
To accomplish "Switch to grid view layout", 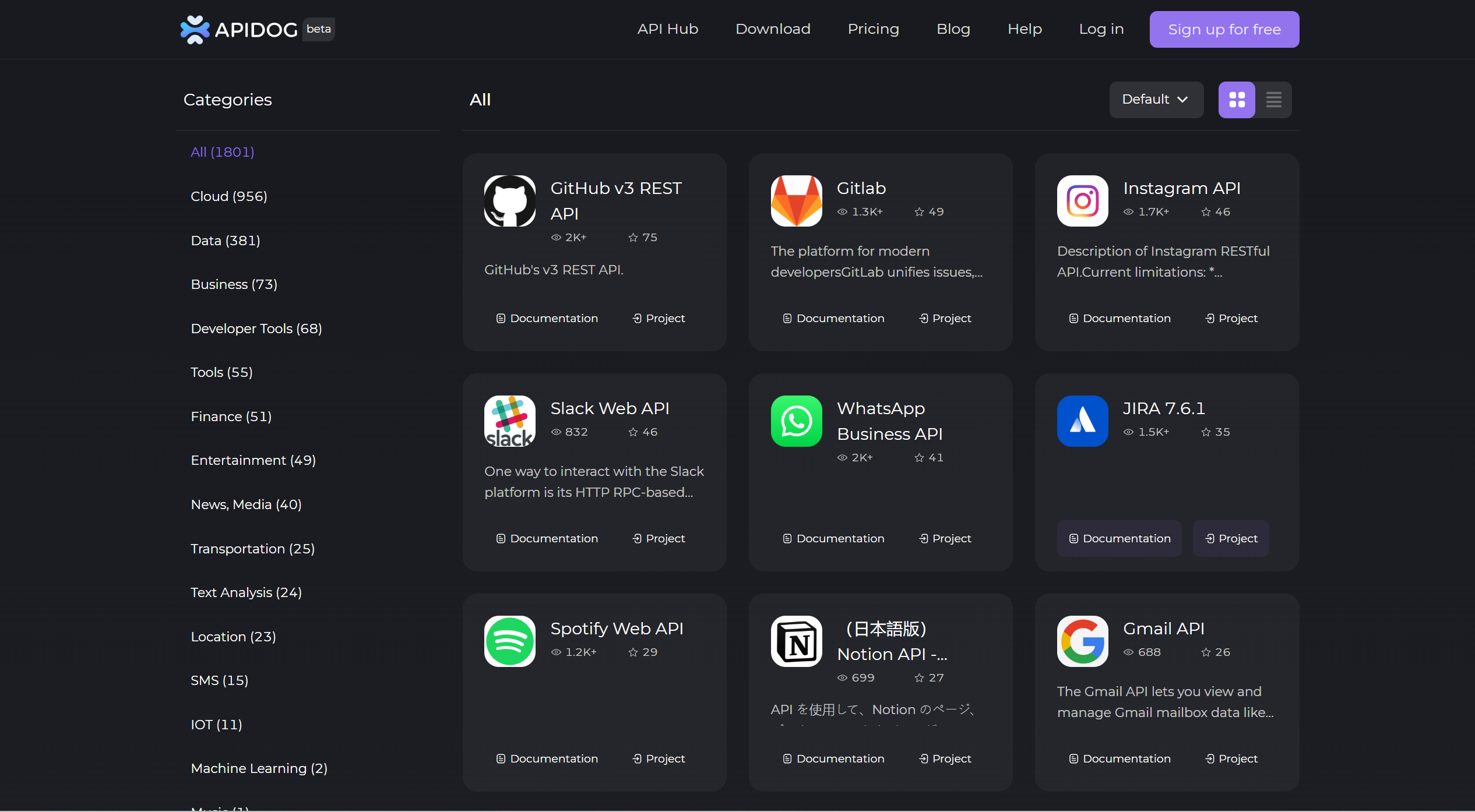I will [x=1237, y=100].
